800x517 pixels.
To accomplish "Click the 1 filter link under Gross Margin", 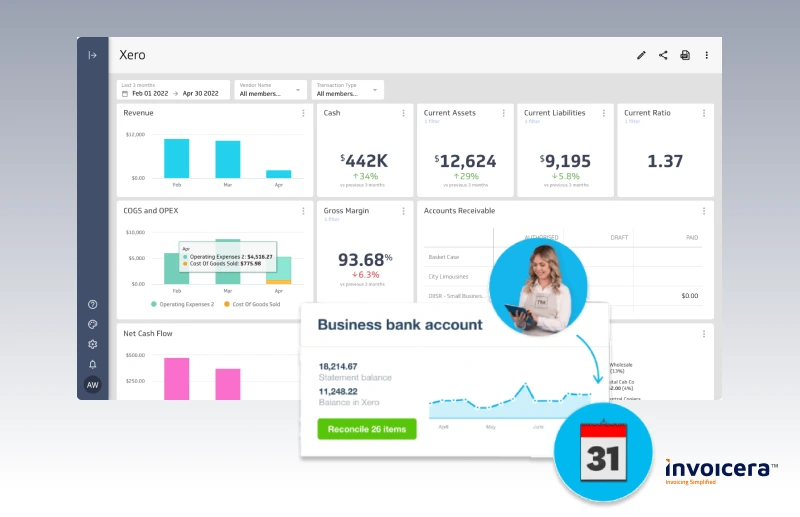I will pos(332,219).
